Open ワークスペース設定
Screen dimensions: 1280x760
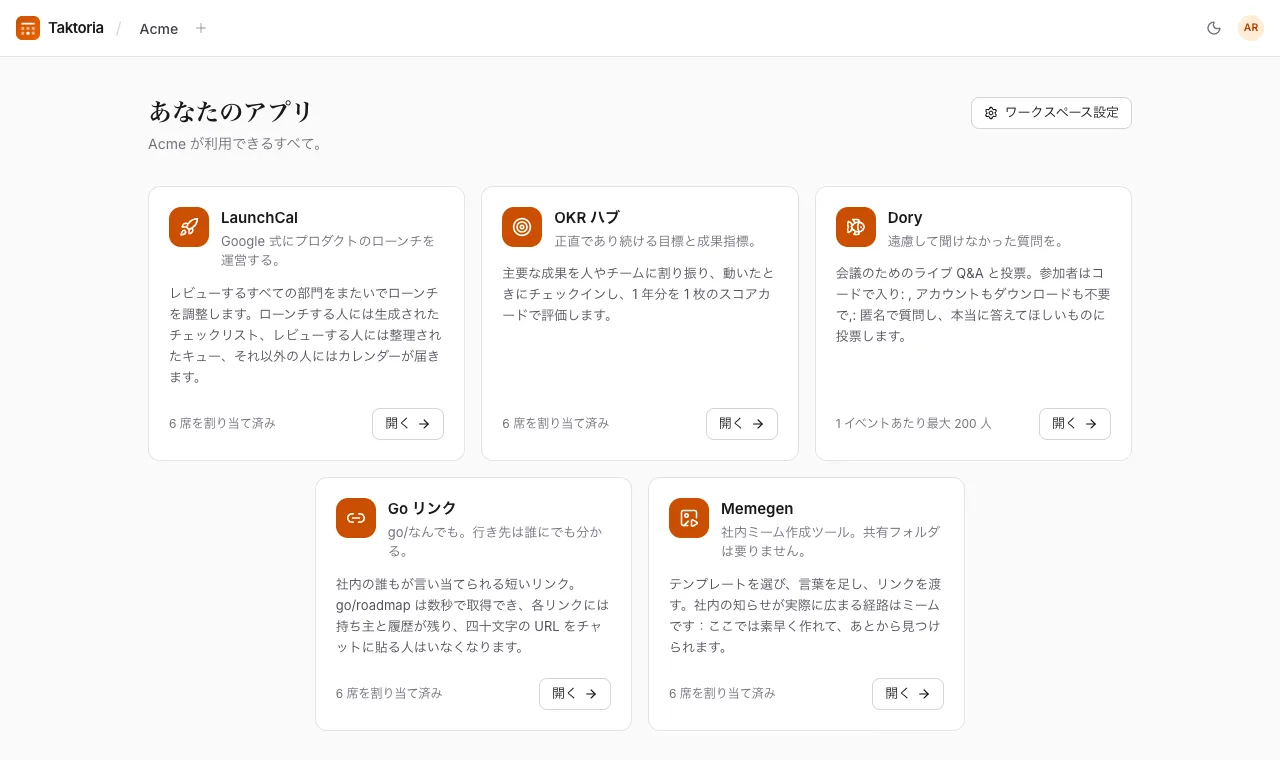coord(1051,113)
